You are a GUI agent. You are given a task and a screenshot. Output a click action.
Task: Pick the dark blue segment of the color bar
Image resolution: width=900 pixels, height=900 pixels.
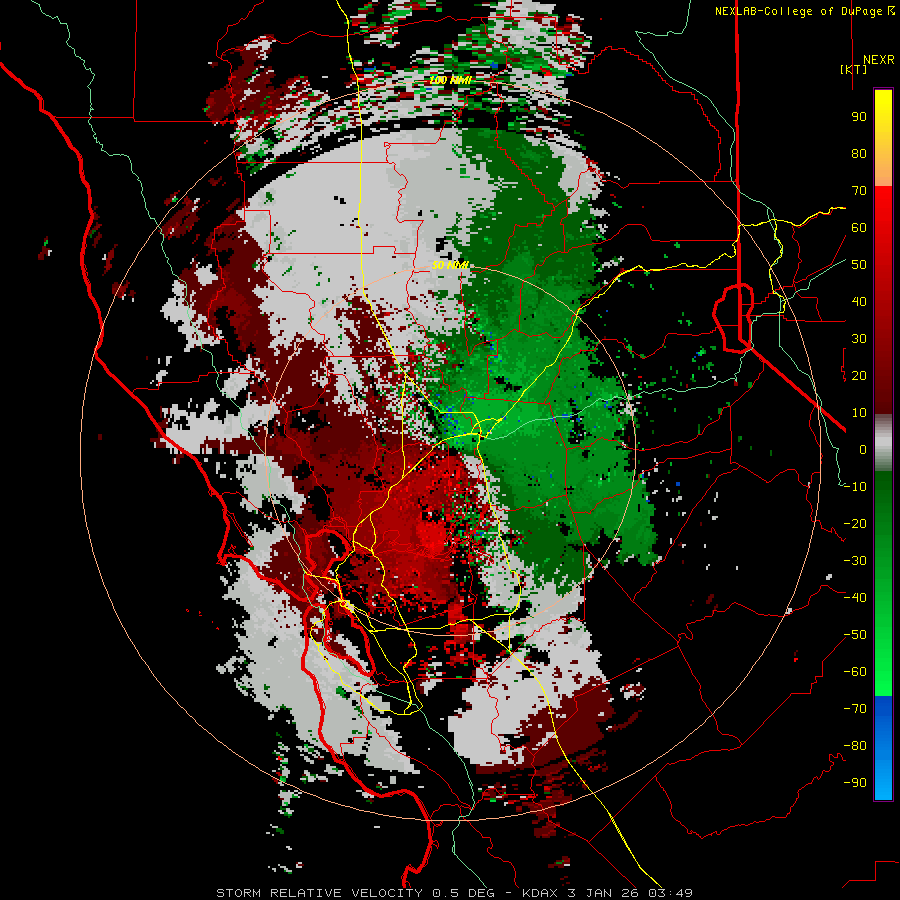point(883,713)
